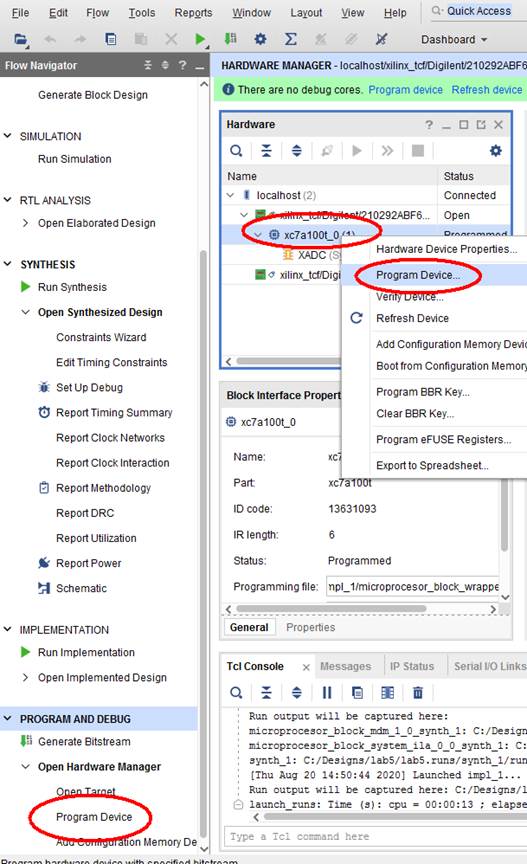The width and height of the screenshot is (527, 864).
Task: Collapse the SYNTHESIS section
Action: point(8,263)
